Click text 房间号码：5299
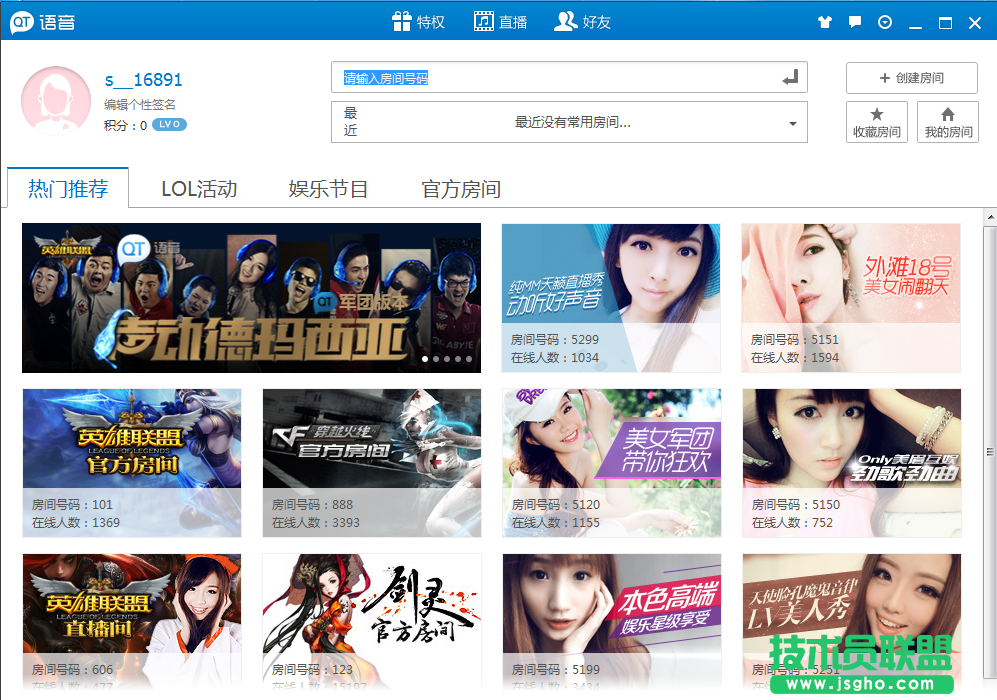The image size is (997, 700). 554,340
